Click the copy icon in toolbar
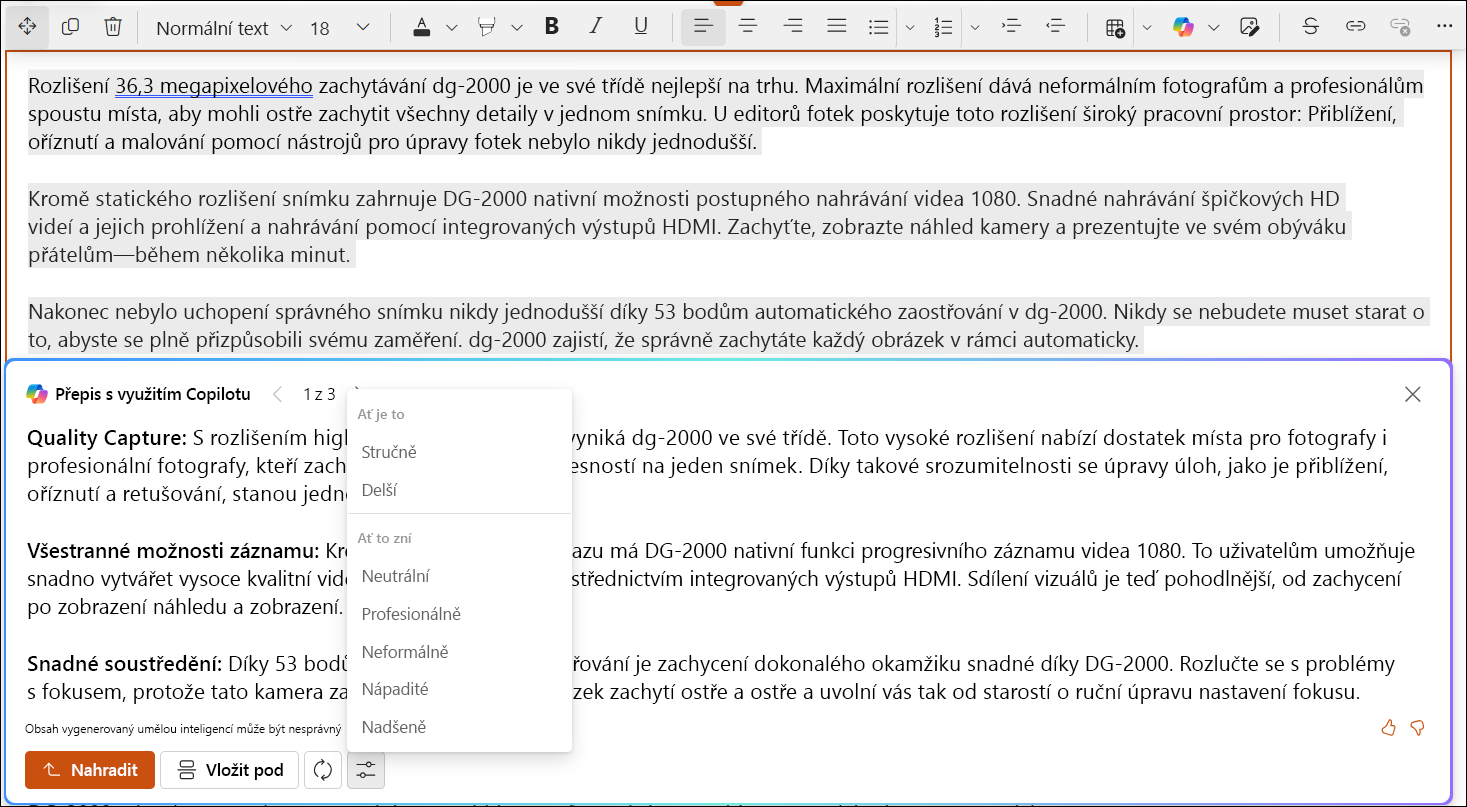 pyautogui.click(x=70, y=27)
